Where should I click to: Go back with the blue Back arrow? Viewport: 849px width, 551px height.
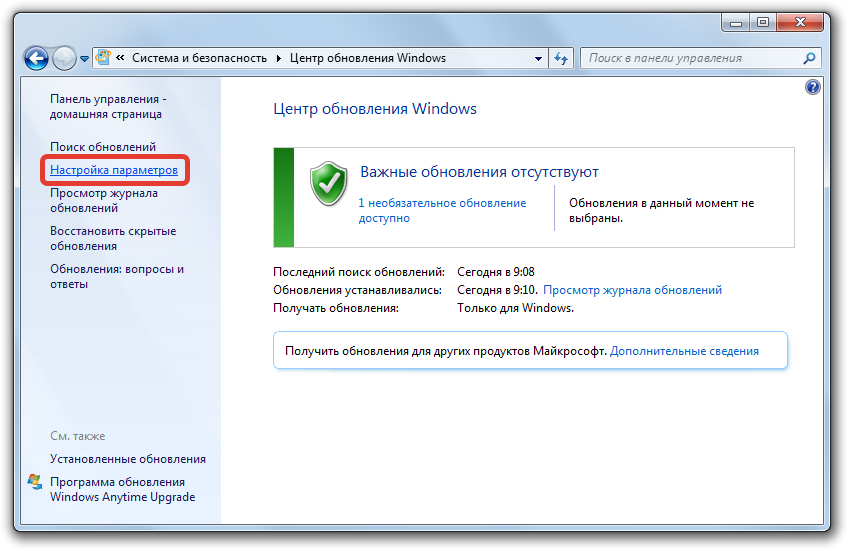[36, 58]
